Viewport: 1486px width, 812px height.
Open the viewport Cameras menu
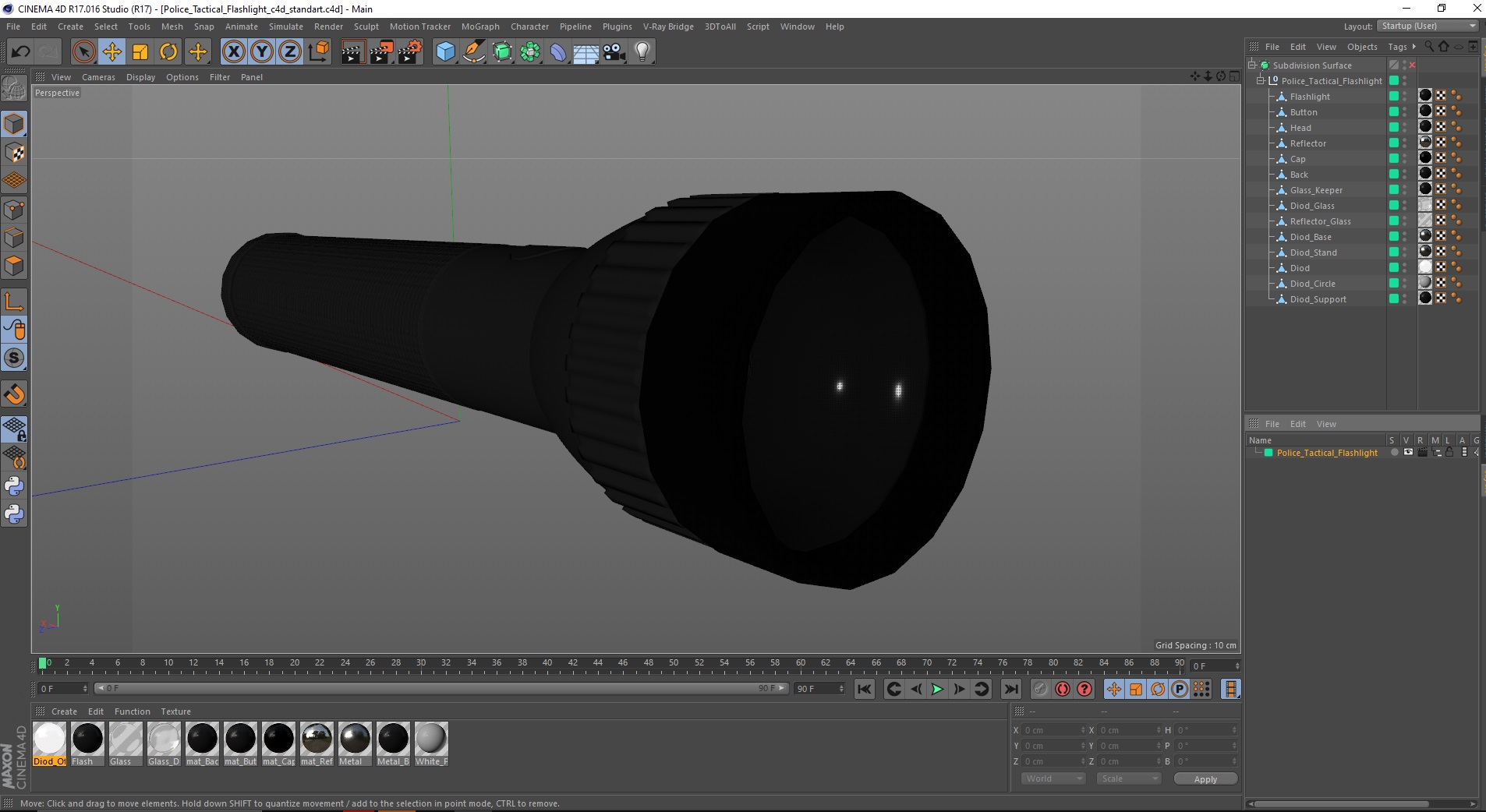point(98,77)
